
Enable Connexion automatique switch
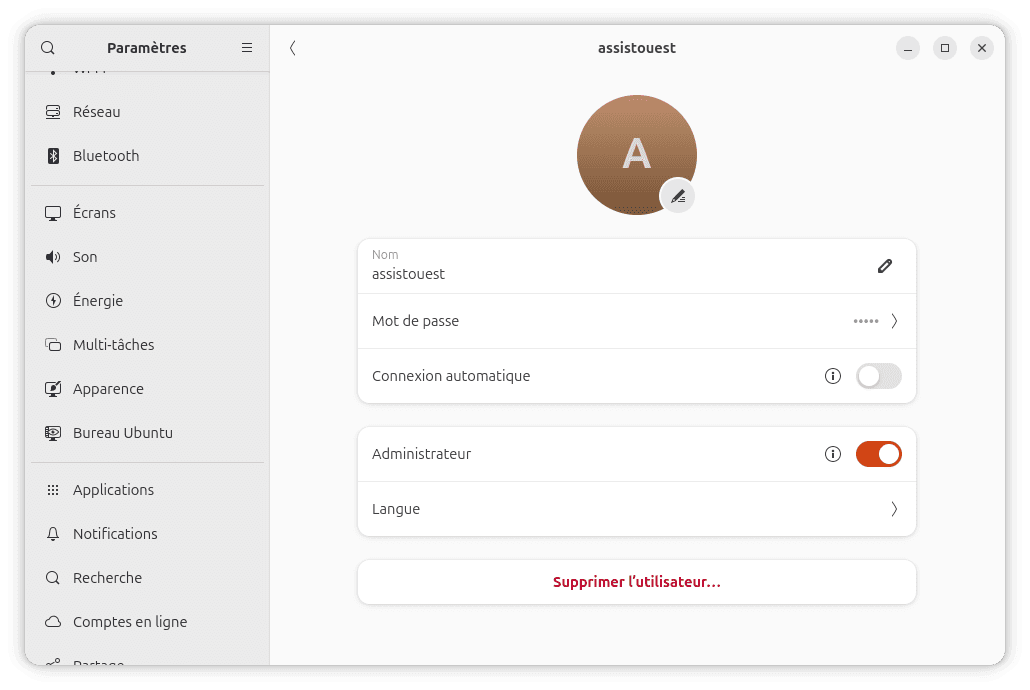coord(878,376)
